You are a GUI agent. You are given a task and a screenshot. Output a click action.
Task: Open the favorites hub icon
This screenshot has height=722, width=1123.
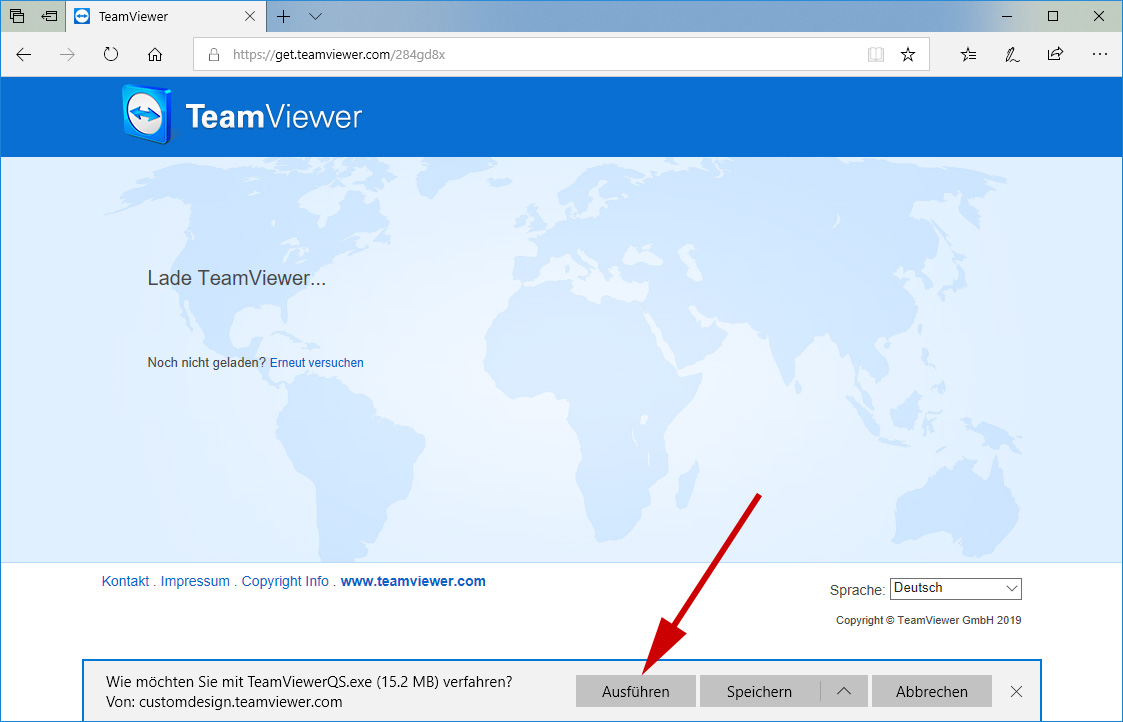968,54
